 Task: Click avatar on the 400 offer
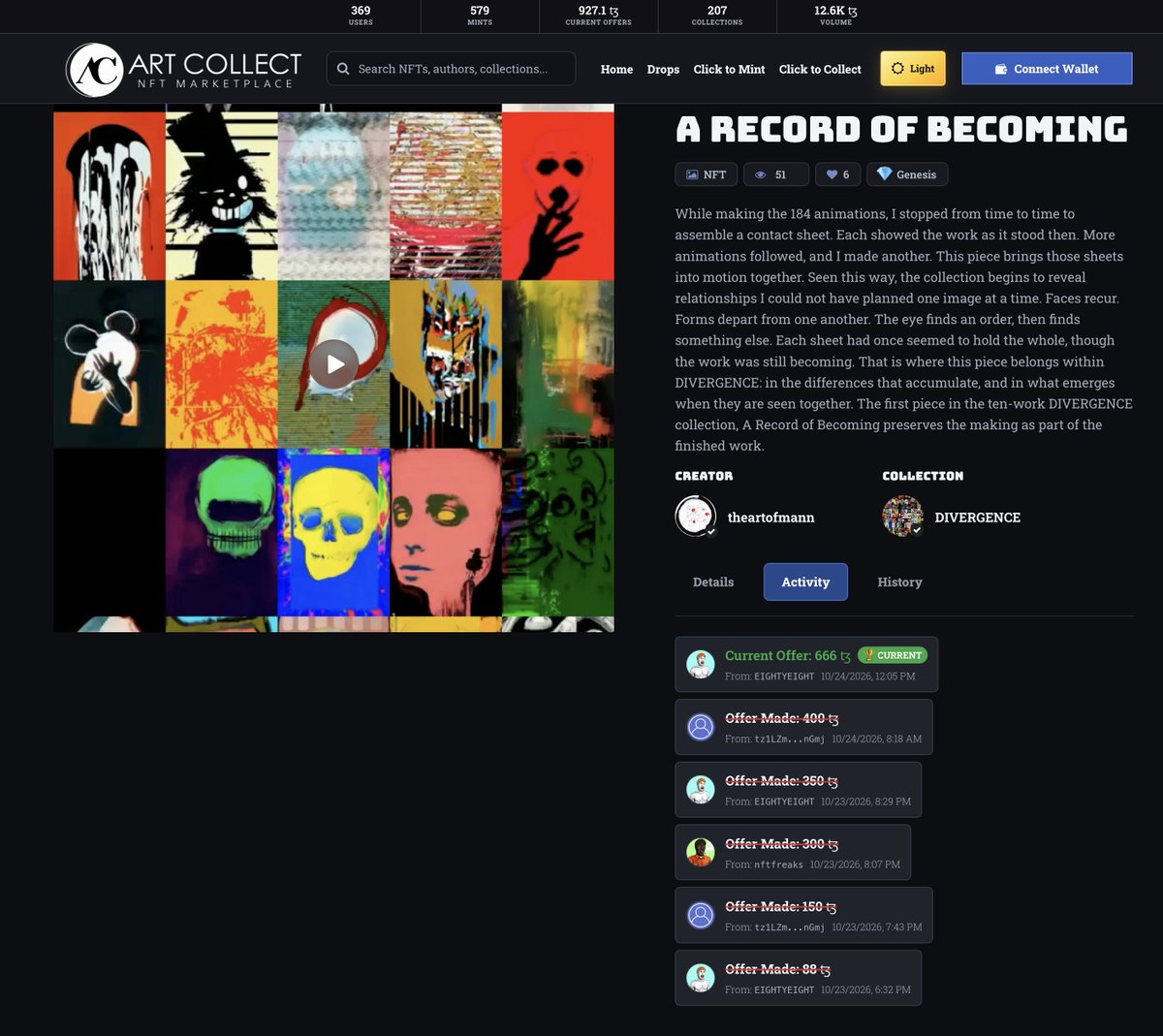(x=701, y=727)
